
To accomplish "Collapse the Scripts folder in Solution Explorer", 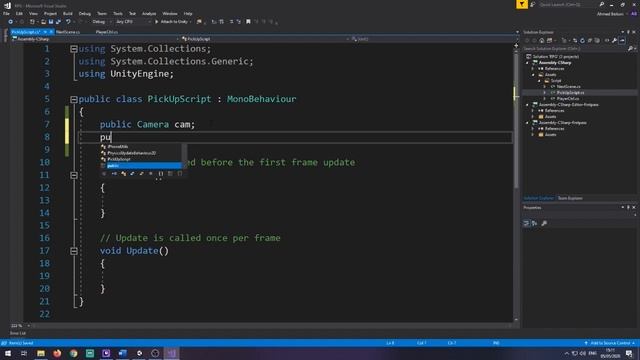I will pos(539,81).
